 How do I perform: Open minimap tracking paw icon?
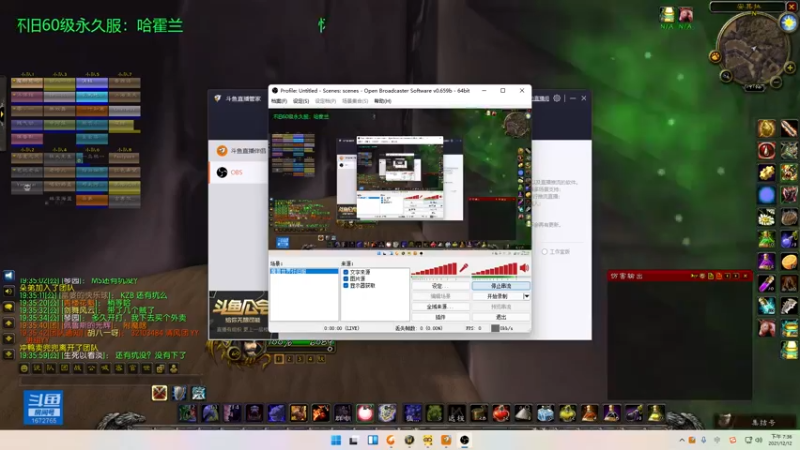click(x=715, y=57)
